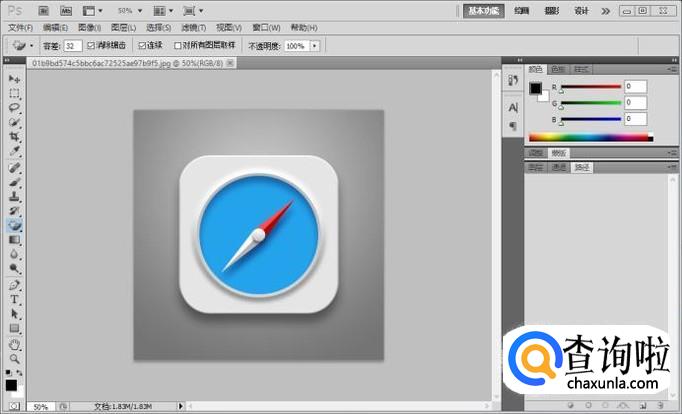
Task: Select the Move tool
Action: 14,79
